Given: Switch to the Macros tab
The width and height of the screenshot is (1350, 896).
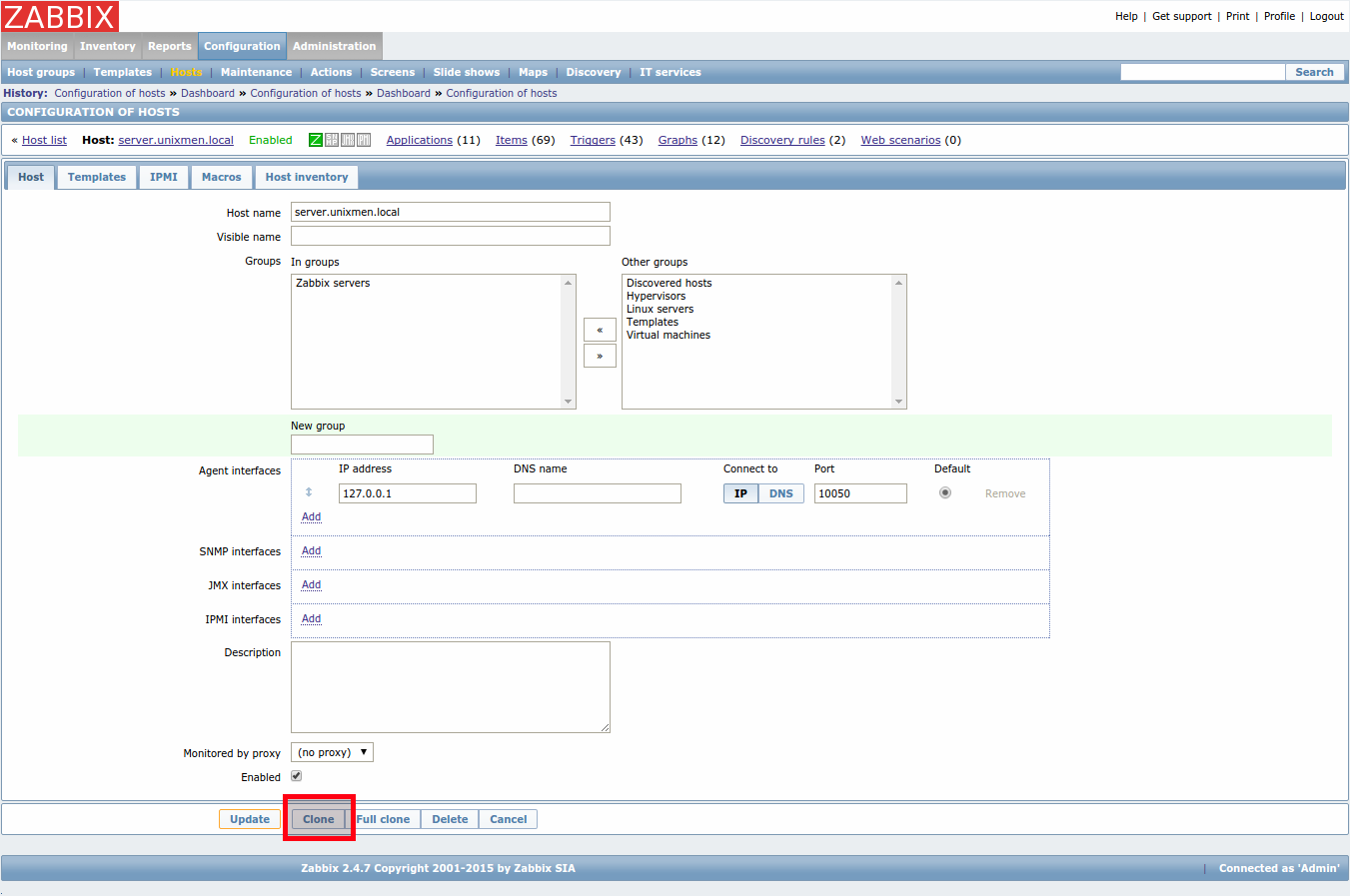Looking at the screenshot, I should point(222,177).
